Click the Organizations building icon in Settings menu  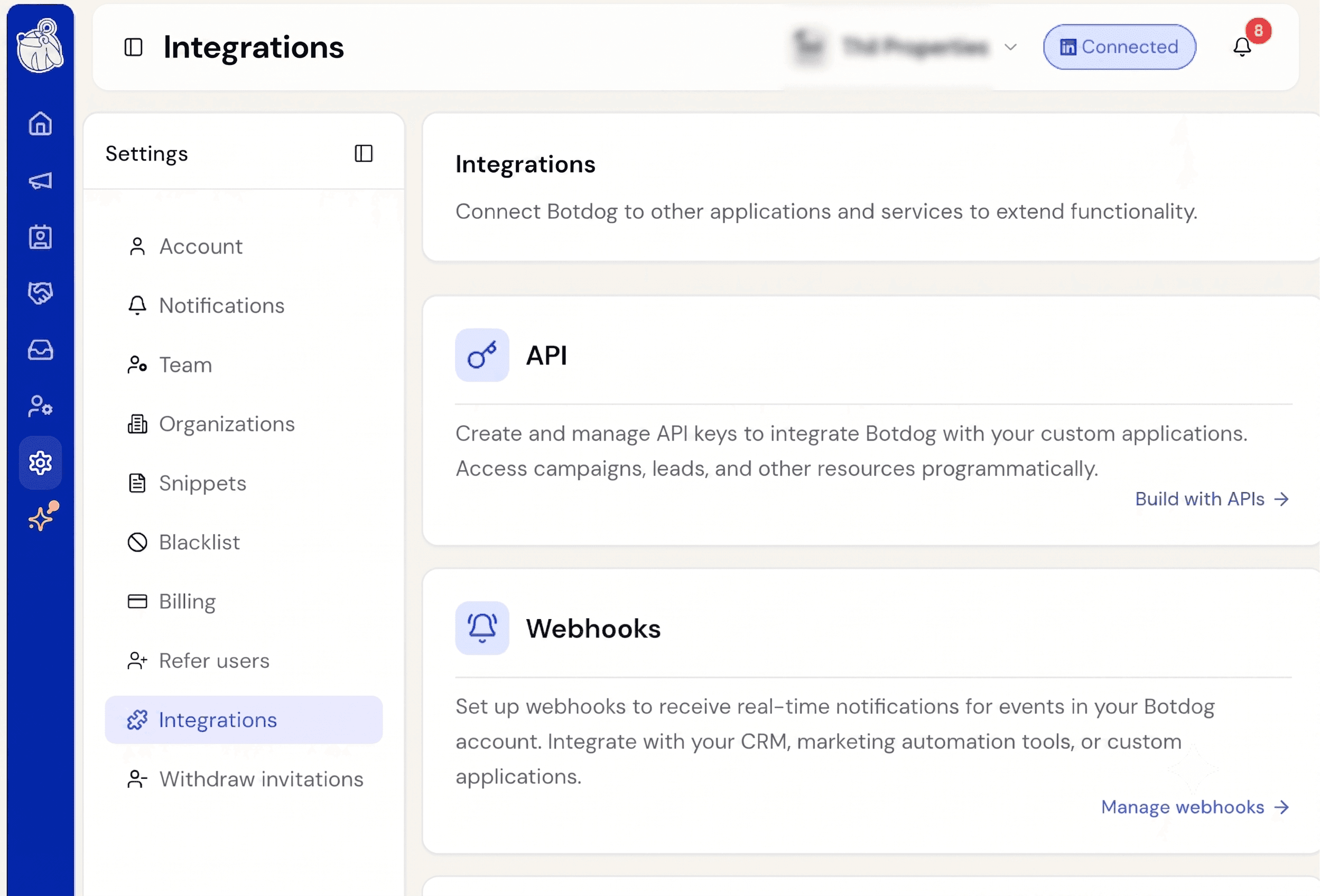137,424
